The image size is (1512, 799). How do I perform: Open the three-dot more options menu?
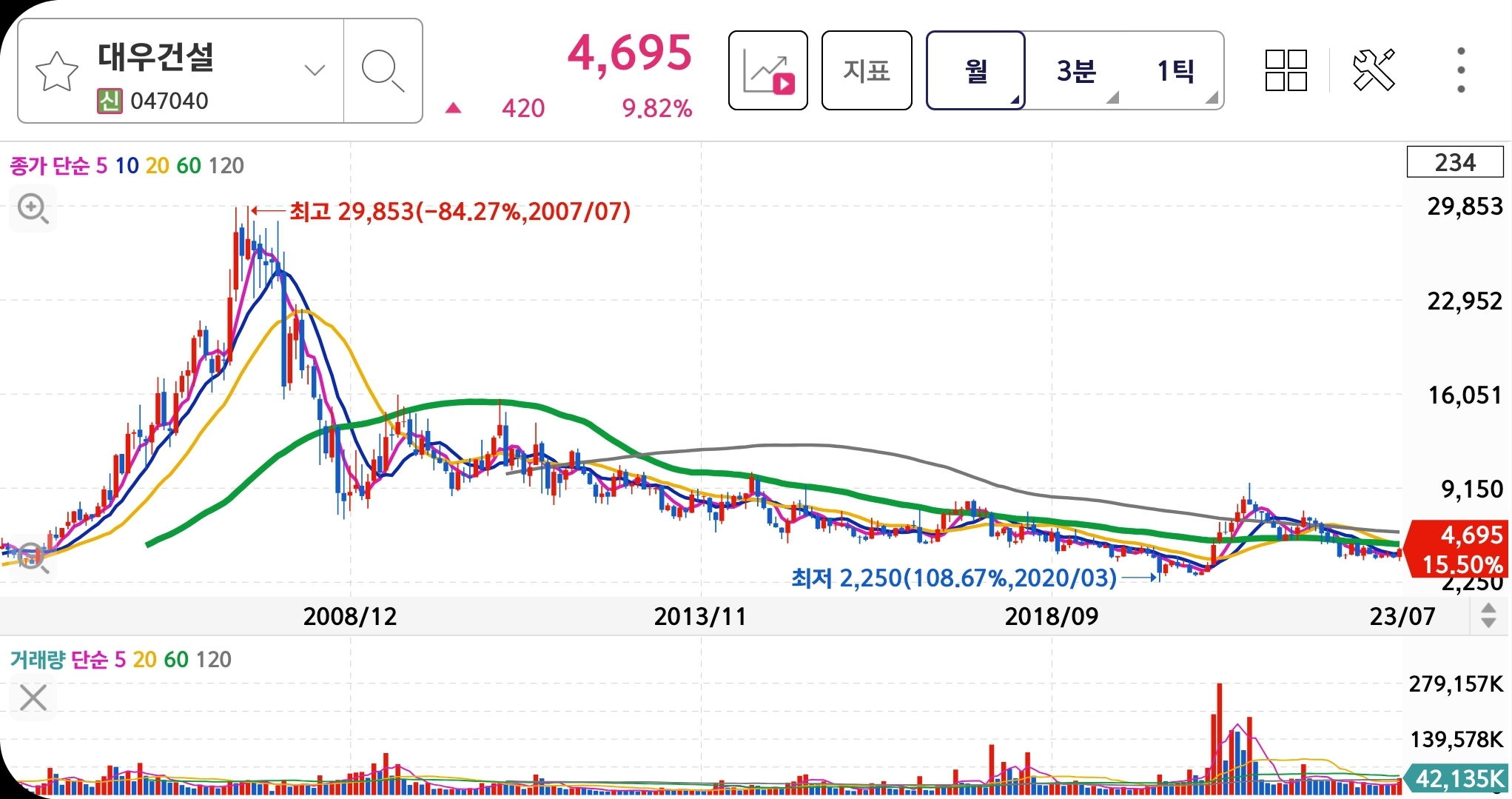[x=1461, y=70]
